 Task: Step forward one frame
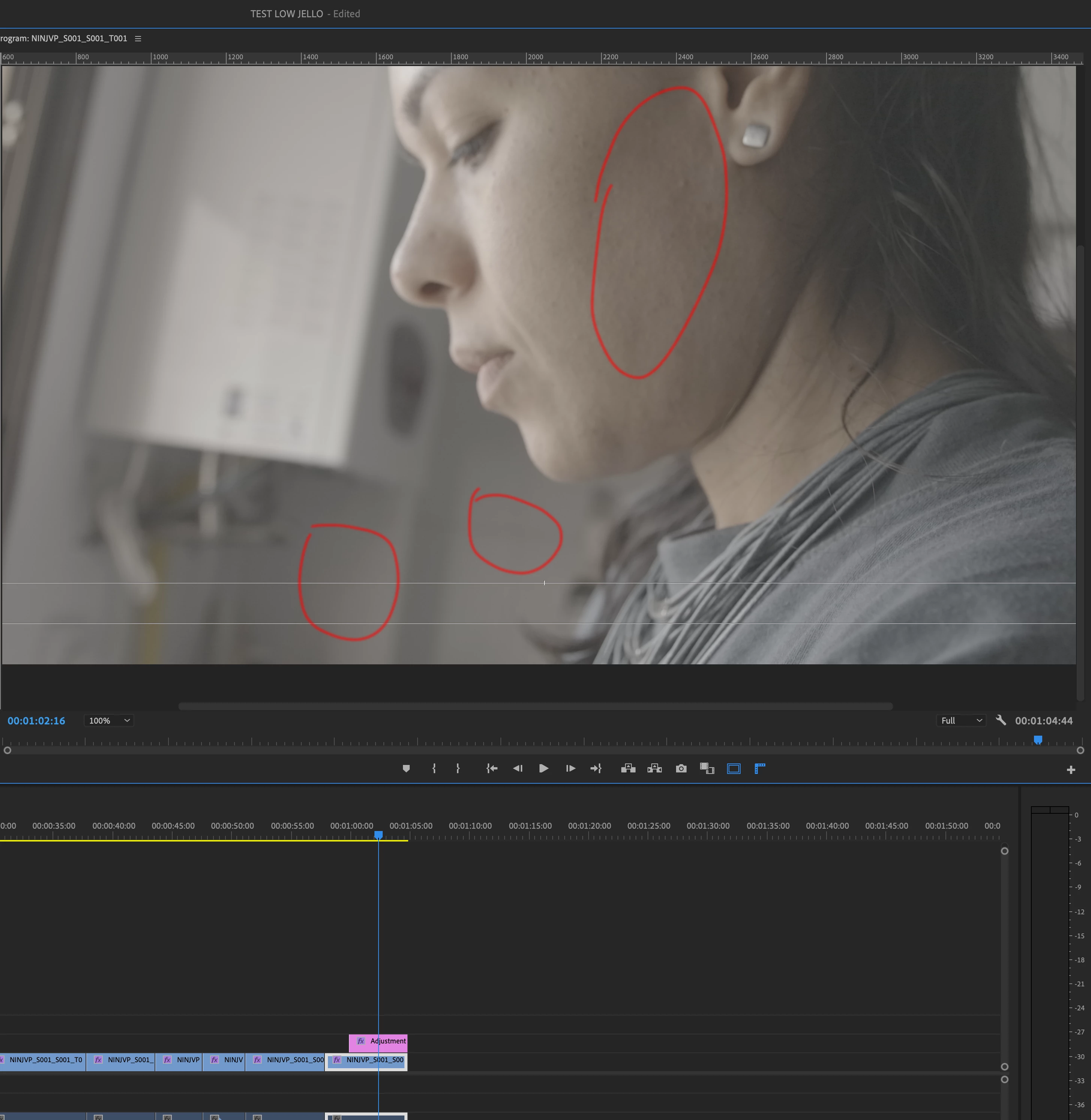(570, 769)
